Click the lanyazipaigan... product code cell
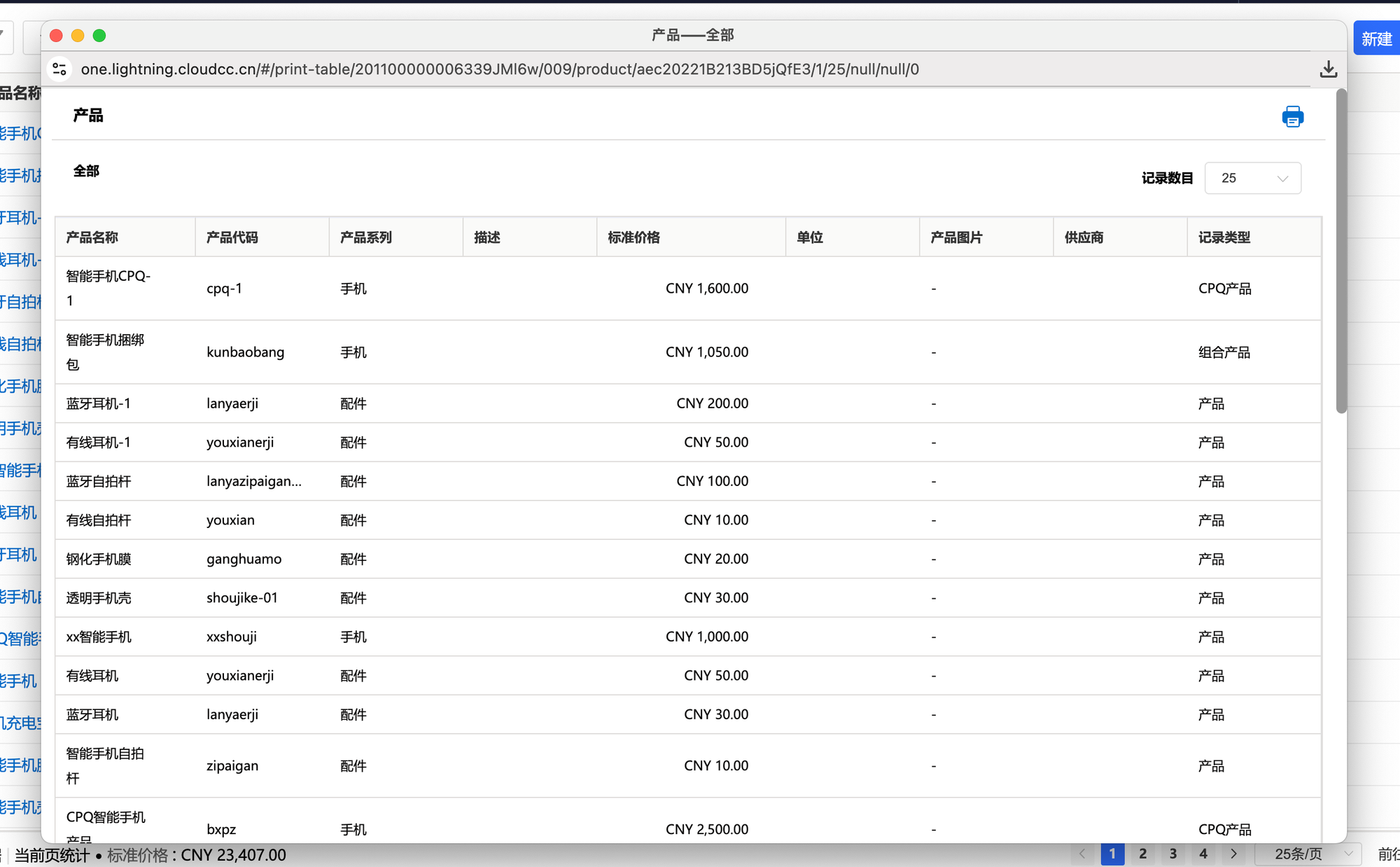This screenshot has height=867, width=1400. click(253, 481)
